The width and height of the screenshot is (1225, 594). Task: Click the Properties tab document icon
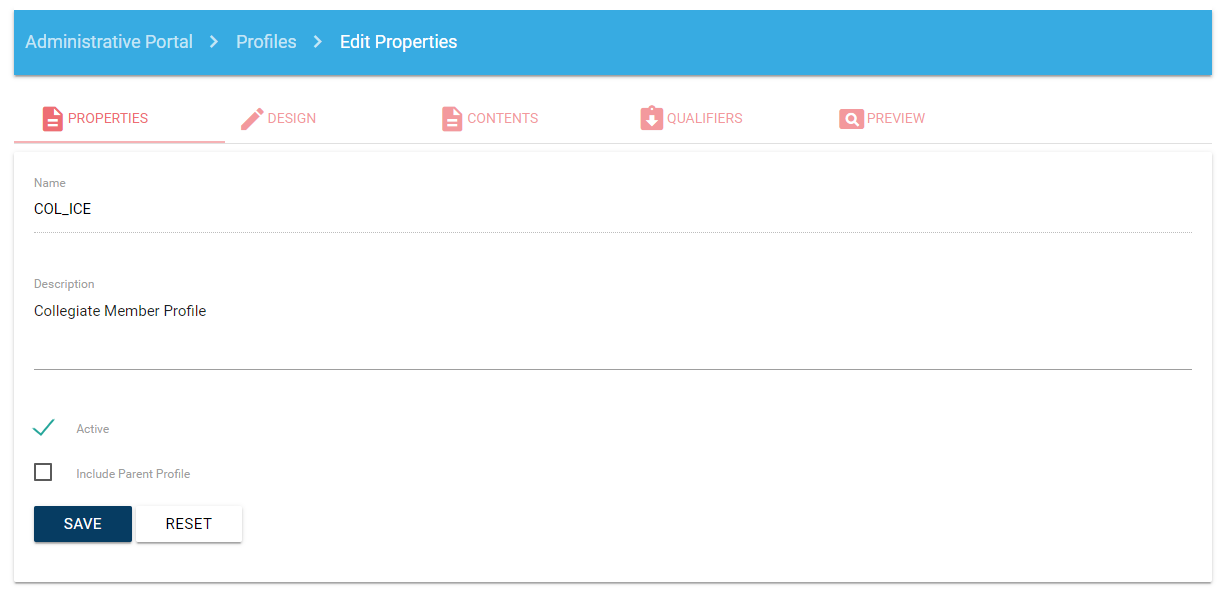[52, 119]
